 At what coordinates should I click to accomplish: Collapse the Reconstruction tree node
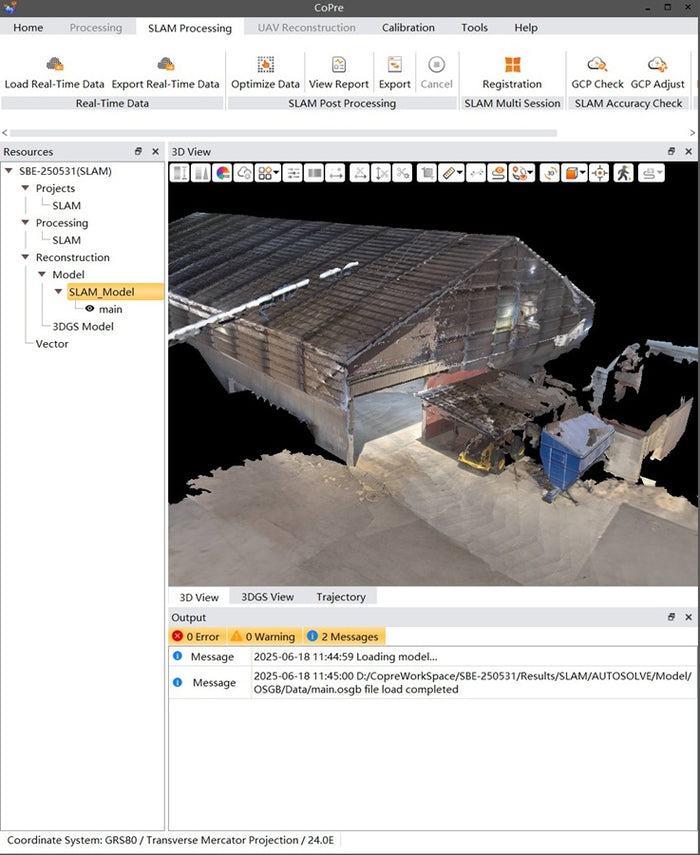click(26, 257)
